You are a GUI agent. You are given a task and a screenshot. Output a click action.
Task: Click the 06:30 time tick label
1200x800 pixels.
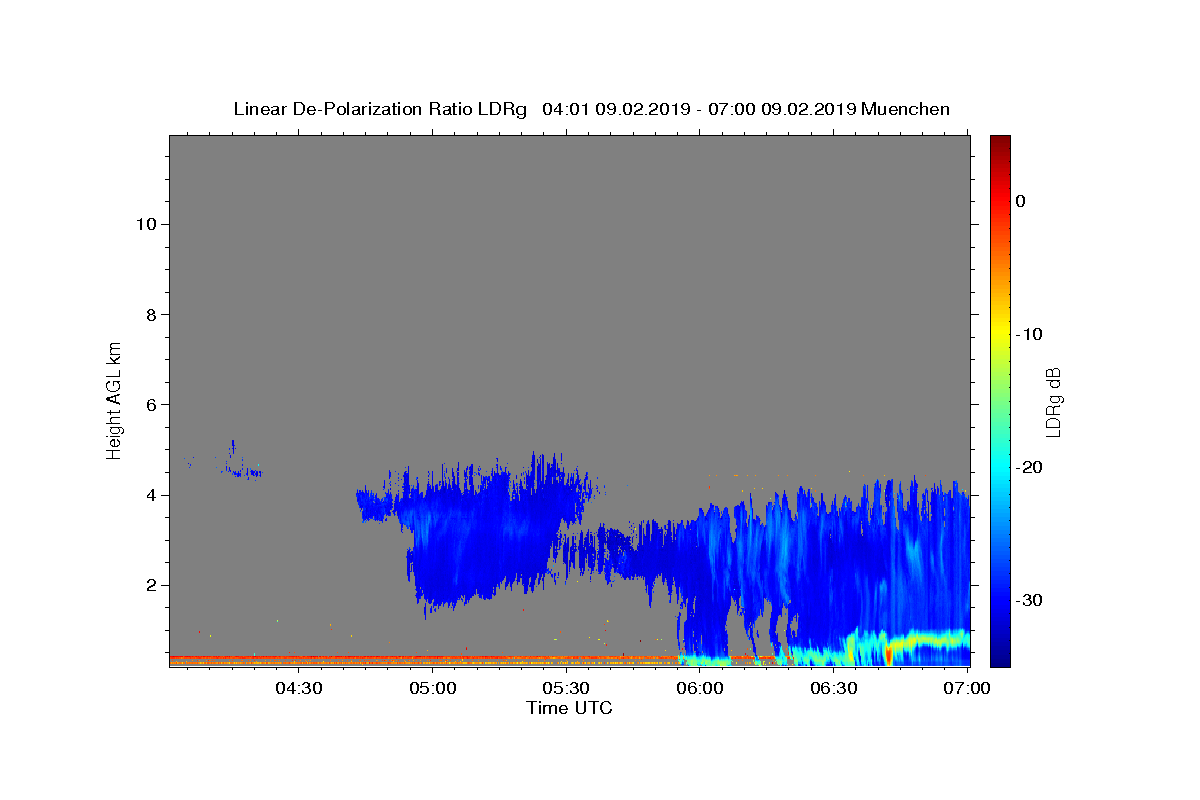[x=834, y=688]
